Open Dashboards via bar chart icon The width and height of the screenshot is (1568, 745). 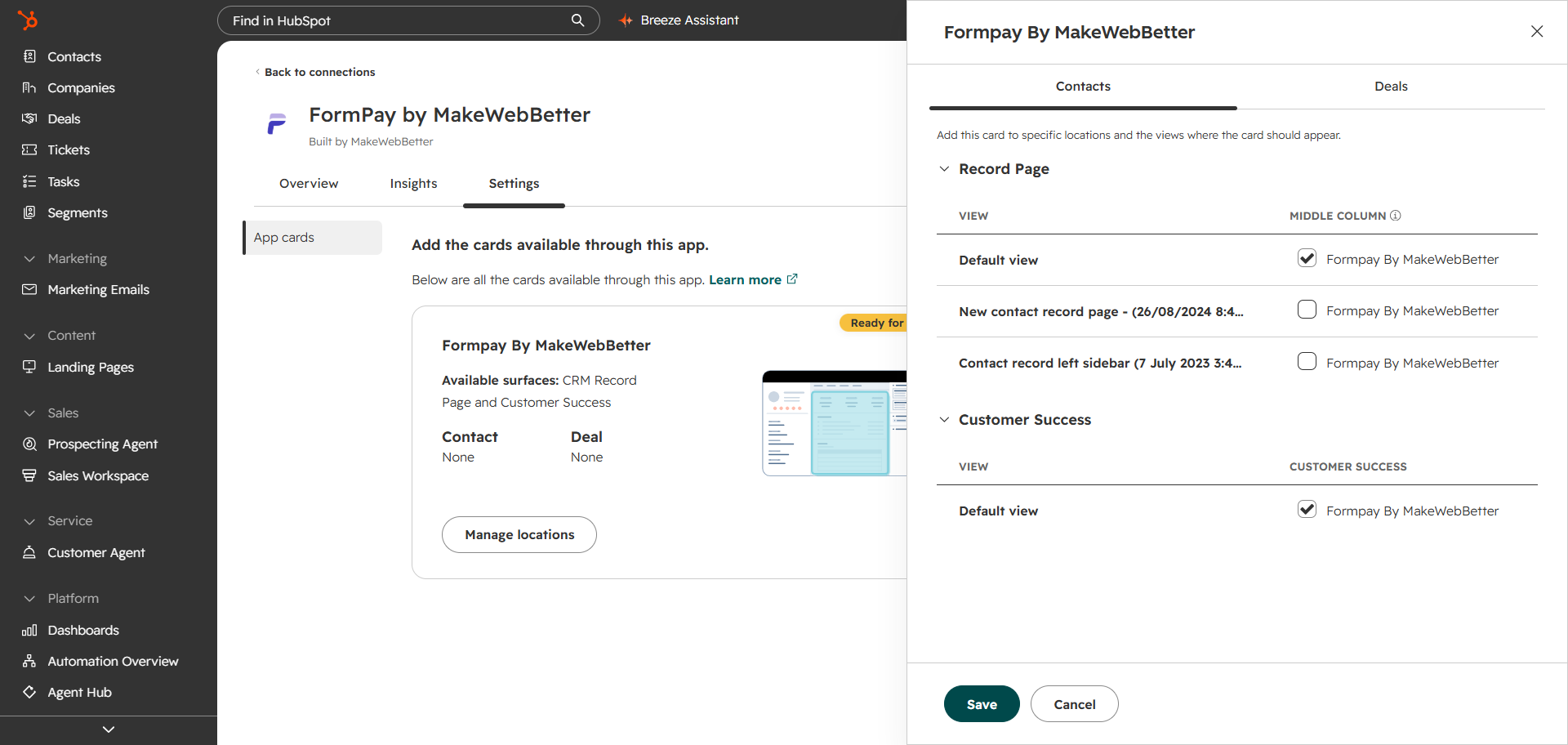pos(29,630)
